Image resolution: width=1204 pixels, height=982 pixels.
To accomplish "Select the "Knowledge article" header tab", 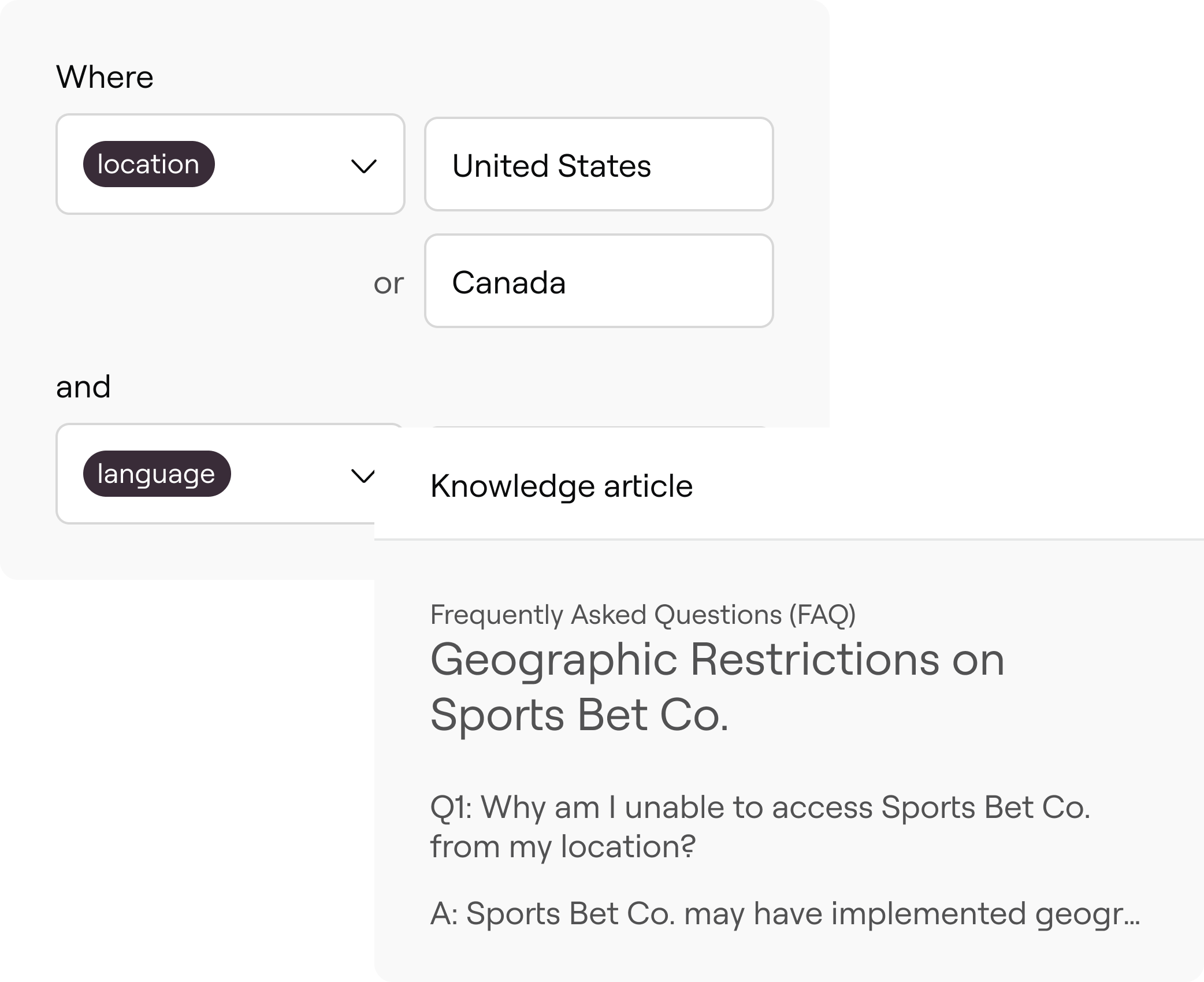I will (x=562, y=486).
